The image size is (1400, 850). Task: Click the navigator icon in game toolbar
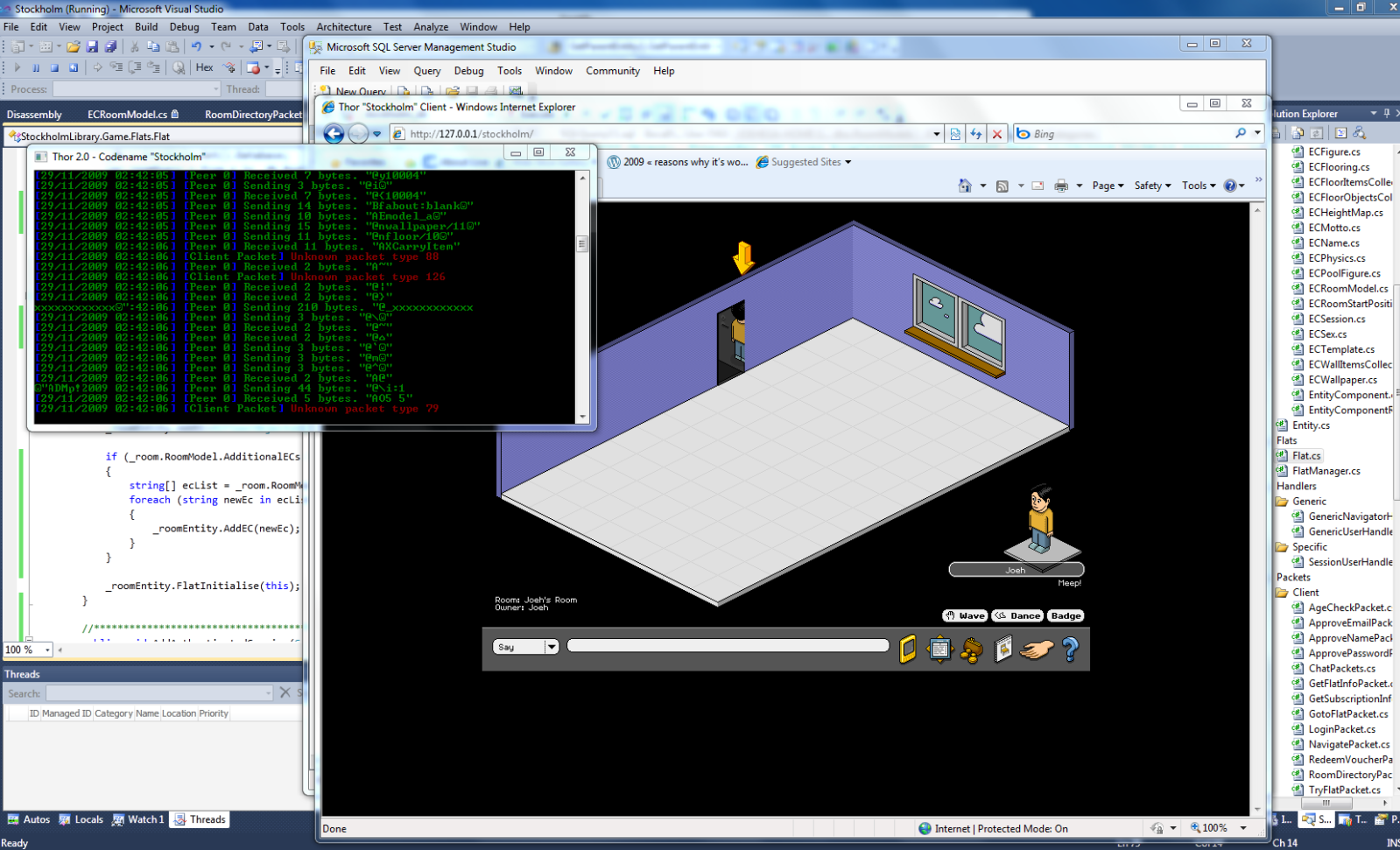coord(939,649)
